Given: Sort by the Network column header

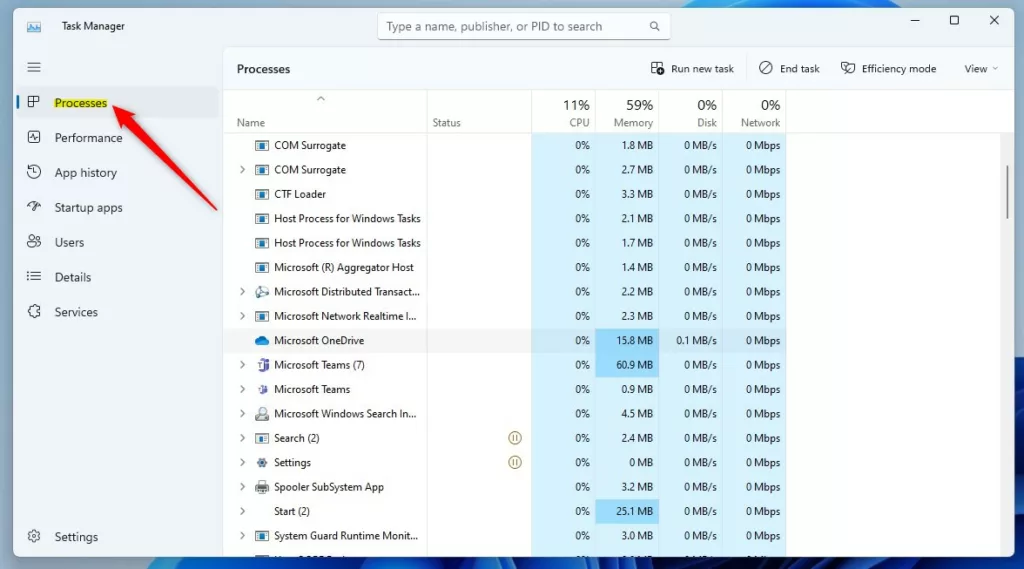Looking at the screenshot, I should click(754, 112).
